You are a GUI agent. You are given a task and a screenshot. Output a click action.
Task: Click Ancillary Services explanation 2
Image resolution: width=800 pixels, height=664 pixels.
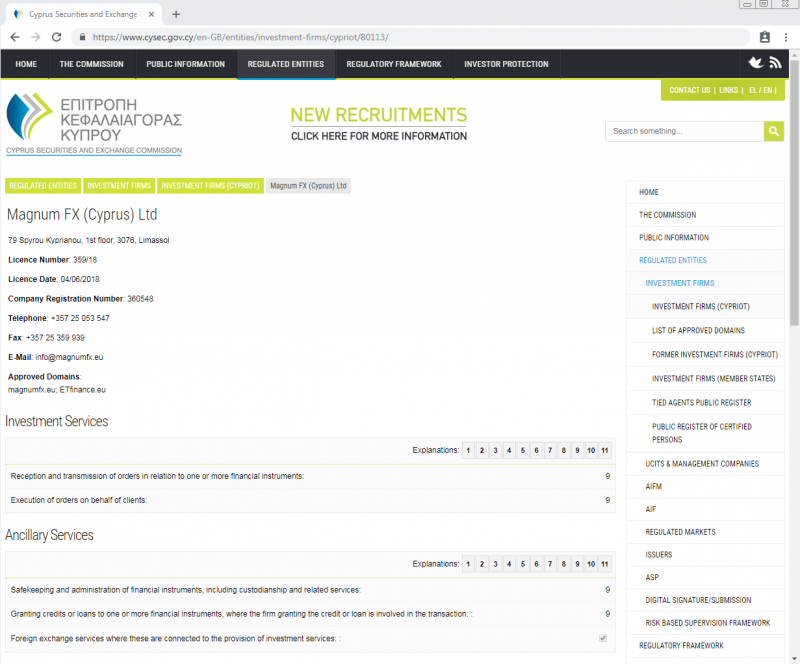tap(482, 564)
